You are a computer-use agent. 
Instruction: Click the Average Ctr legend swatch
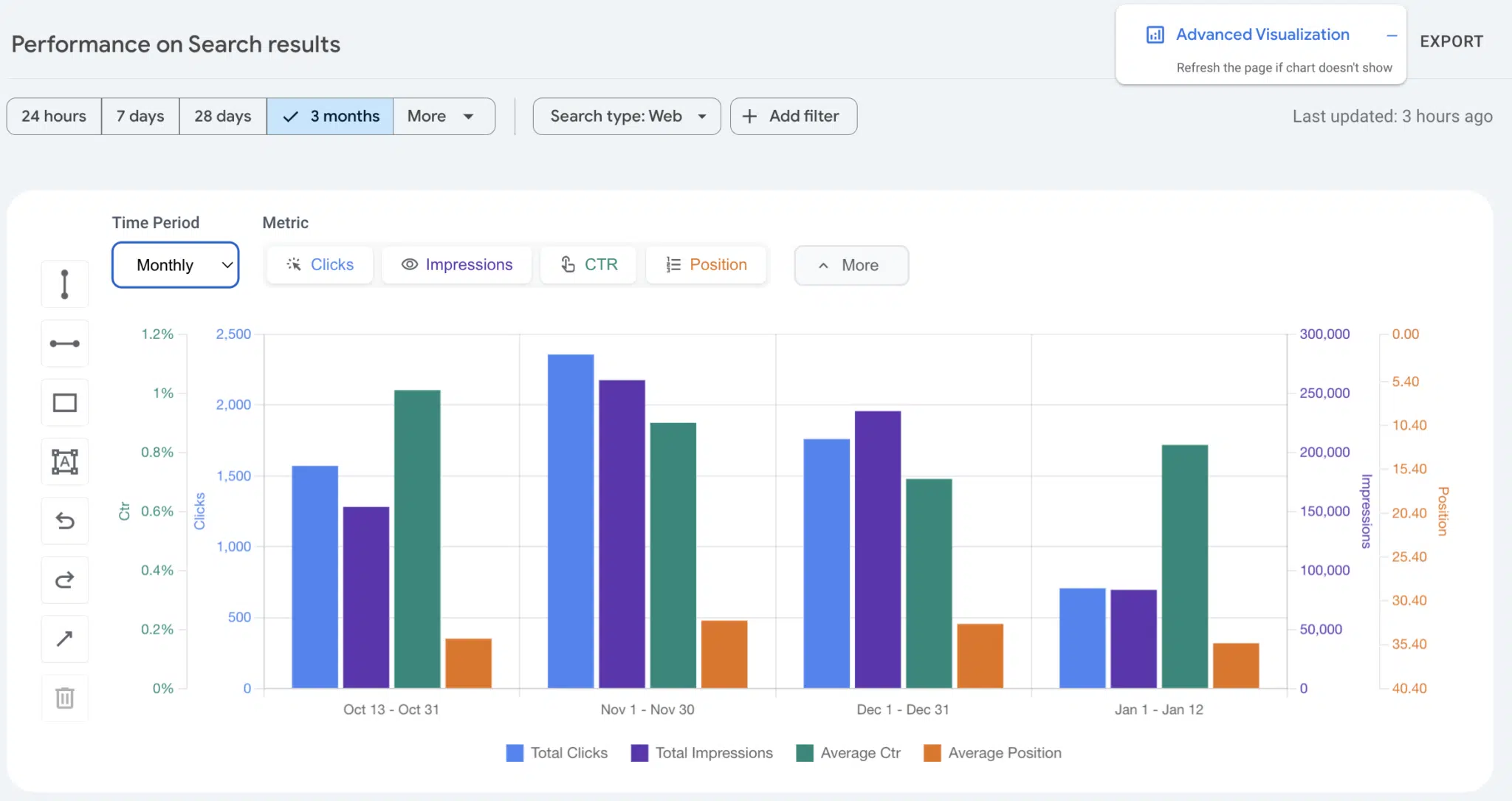[805, 753]
